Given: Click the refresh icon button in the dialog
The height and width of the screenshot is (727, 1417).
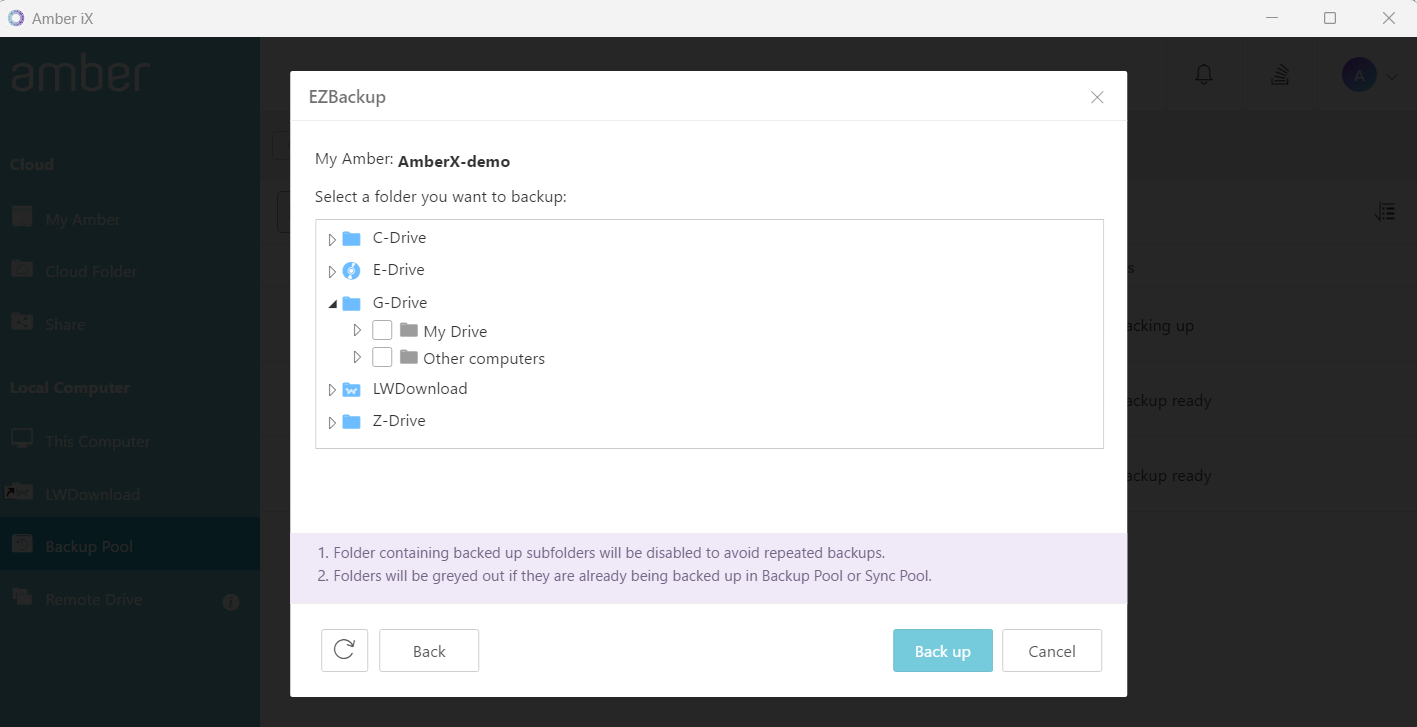Looking at the screenshot, I should 345,650.
